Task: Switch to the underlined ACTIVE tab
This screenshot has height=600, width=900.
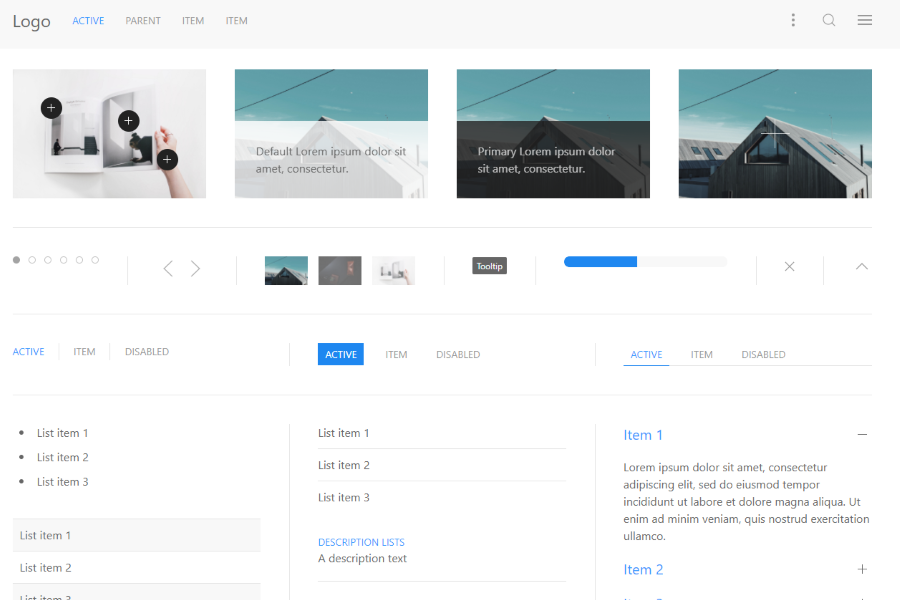Action: pyautogui.click(x=646, y=354)
